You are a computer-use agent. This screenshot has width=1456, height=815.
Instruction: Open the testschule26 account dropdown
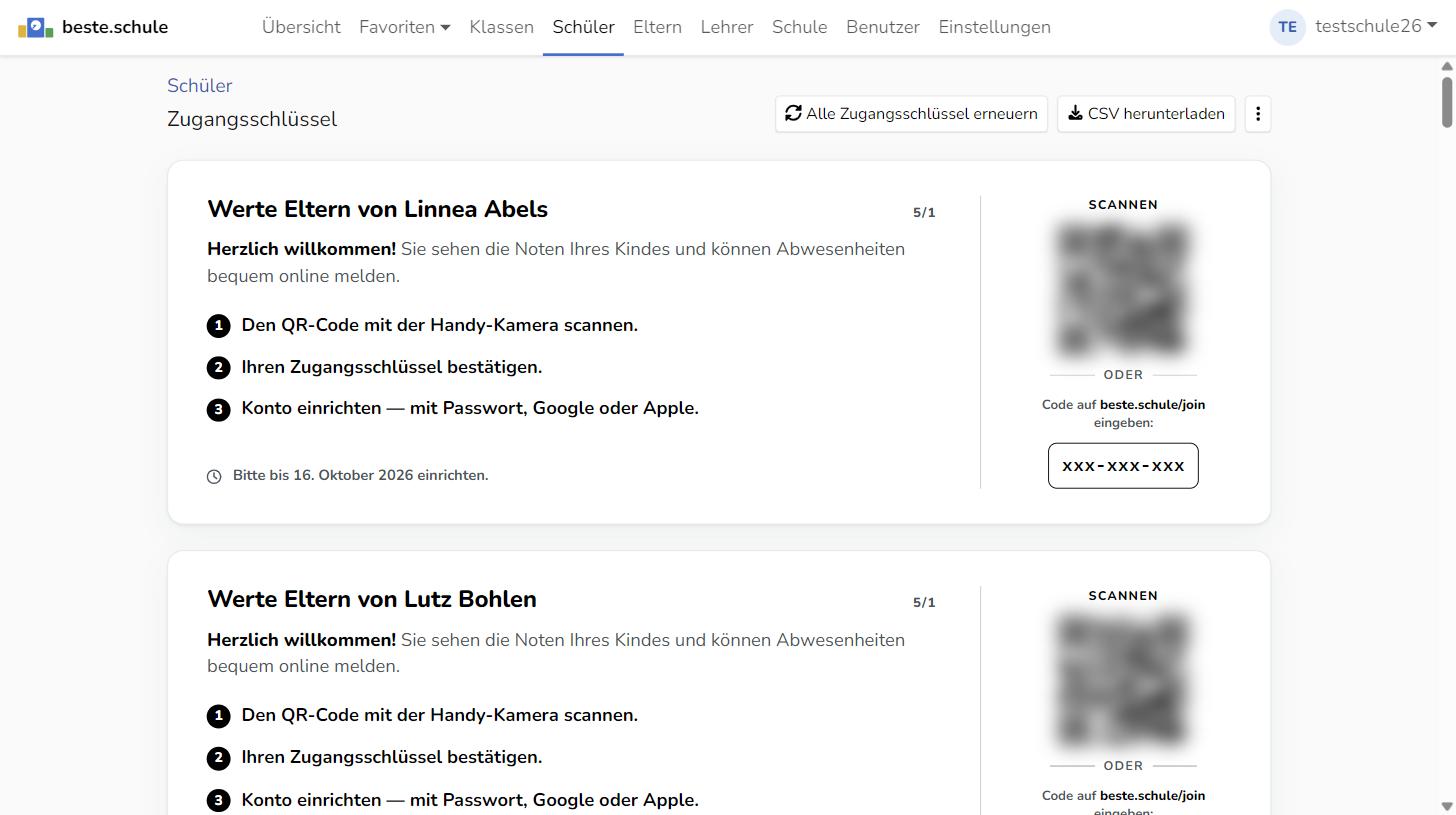coord(1375,27)
